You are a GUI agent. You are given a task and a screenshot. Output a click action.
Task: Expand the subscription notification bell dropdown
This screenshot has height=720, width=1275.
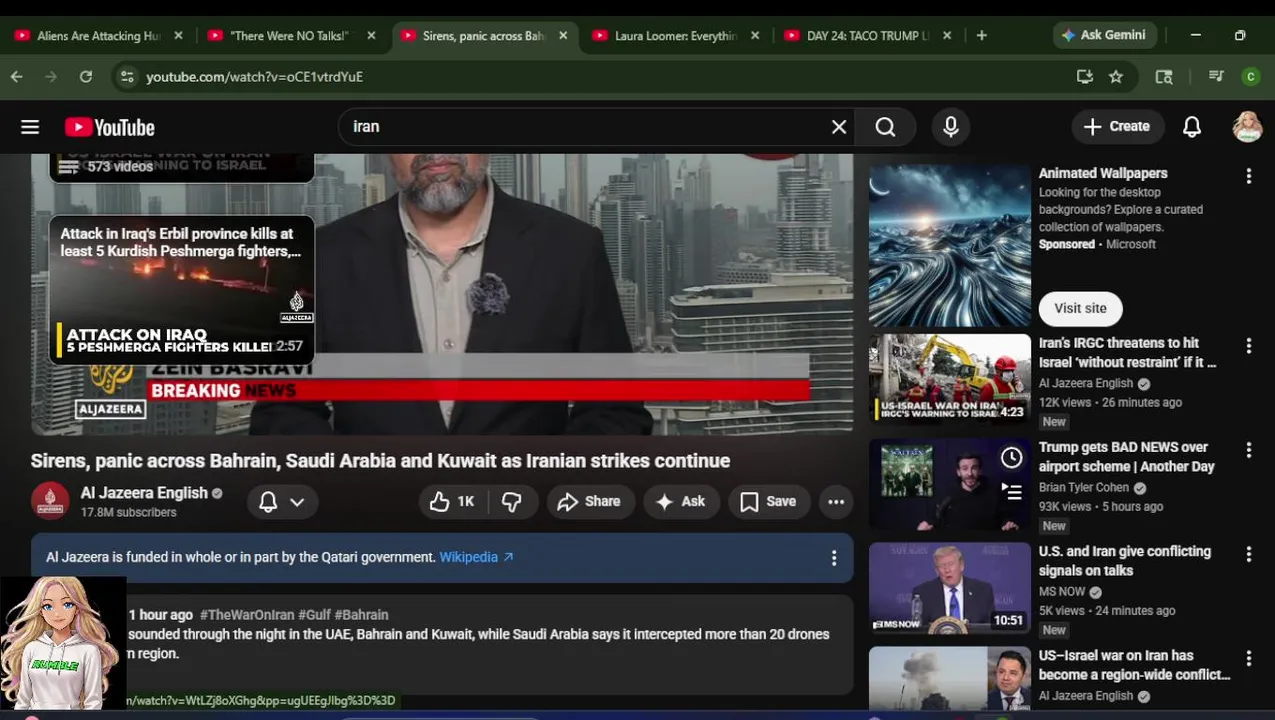[282, 501]
